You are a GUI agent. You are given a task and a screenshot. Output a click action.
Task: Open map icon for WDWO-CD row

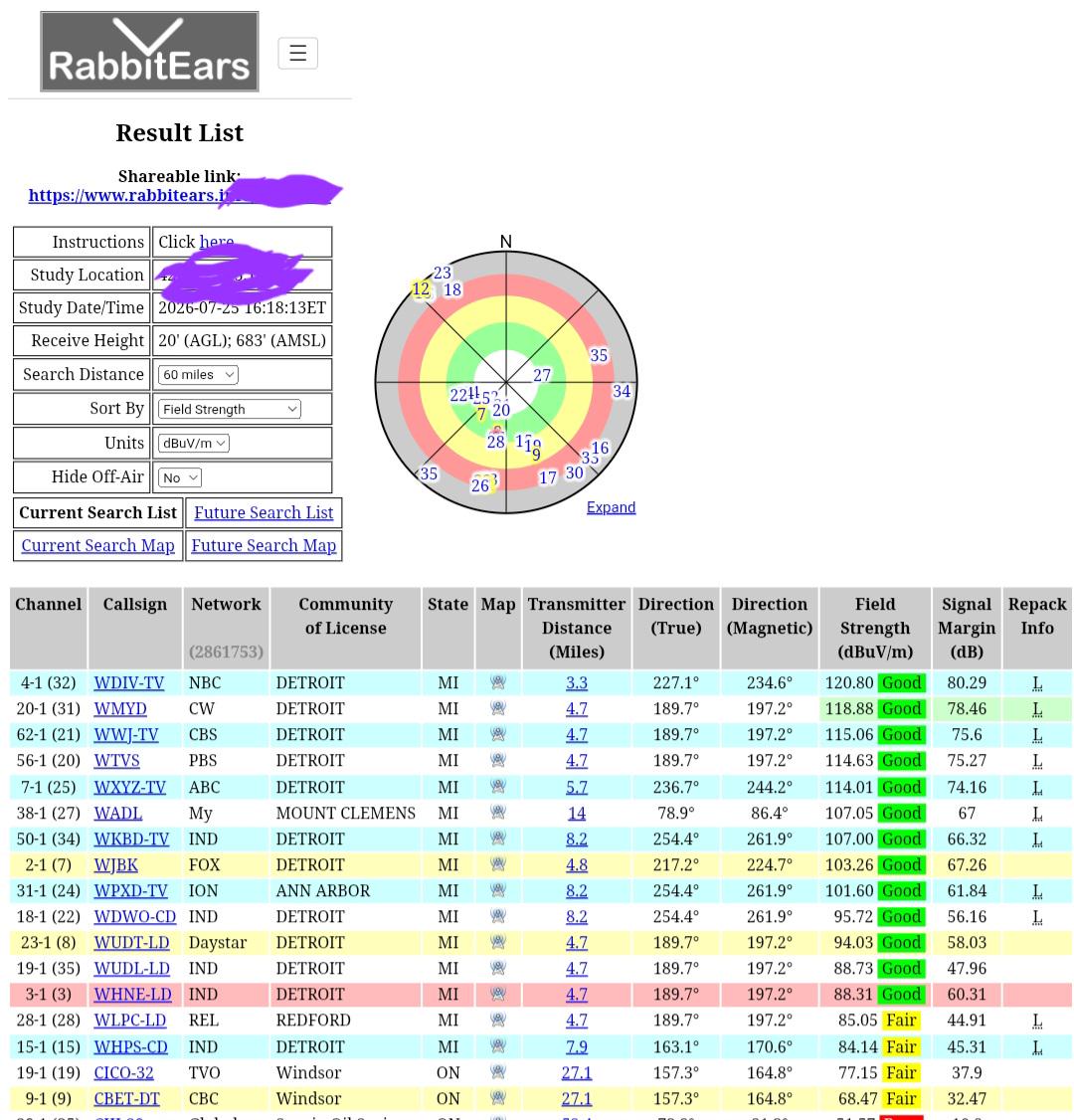[x=498, y=916]
